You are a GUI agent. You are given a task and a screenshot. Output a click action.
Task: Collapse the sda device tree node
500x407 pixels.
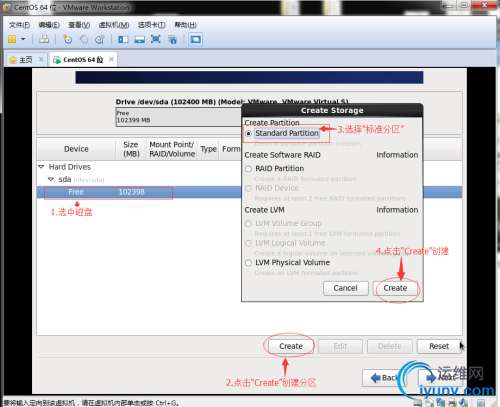[51, 179]
